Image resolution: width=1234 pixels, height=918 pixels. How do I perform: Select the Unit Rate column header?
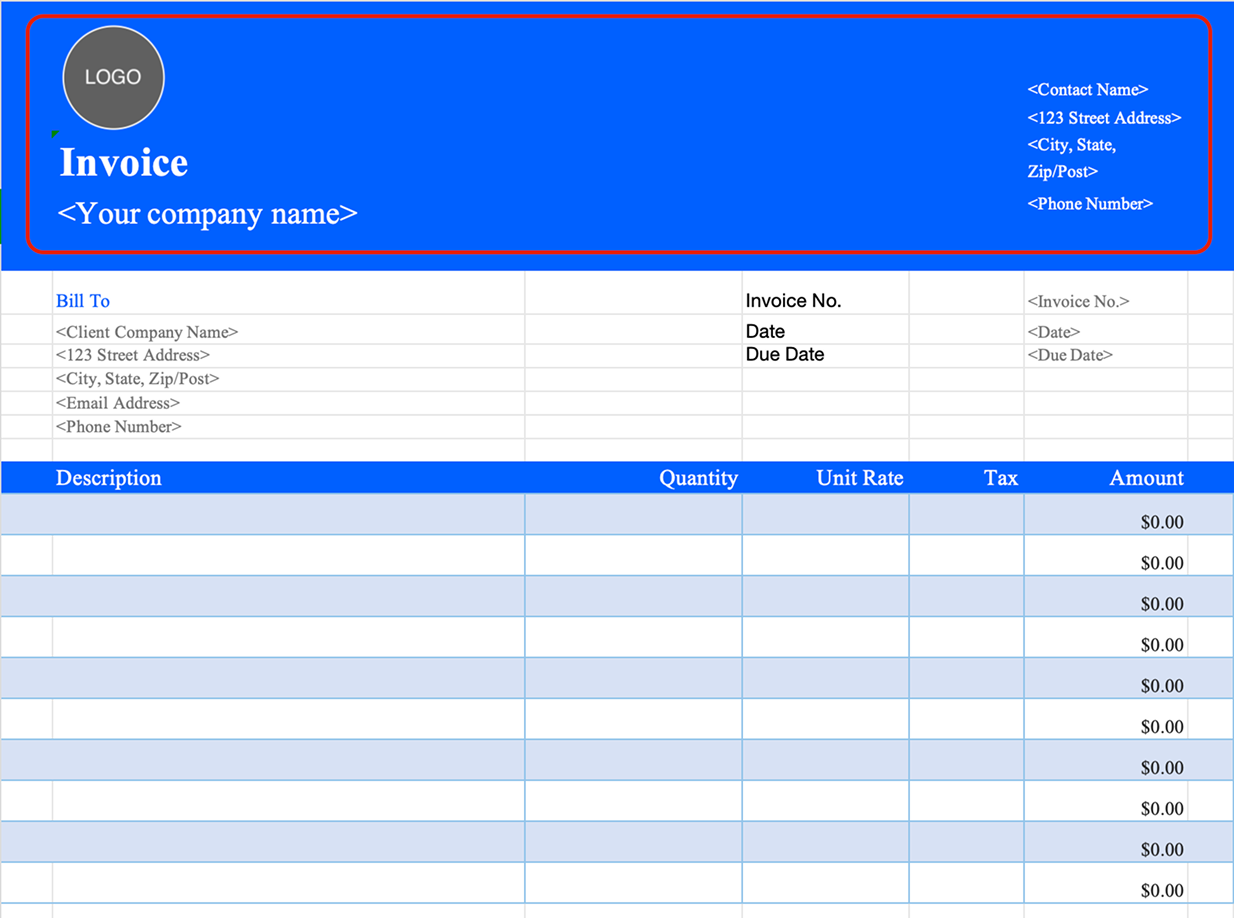859,478
